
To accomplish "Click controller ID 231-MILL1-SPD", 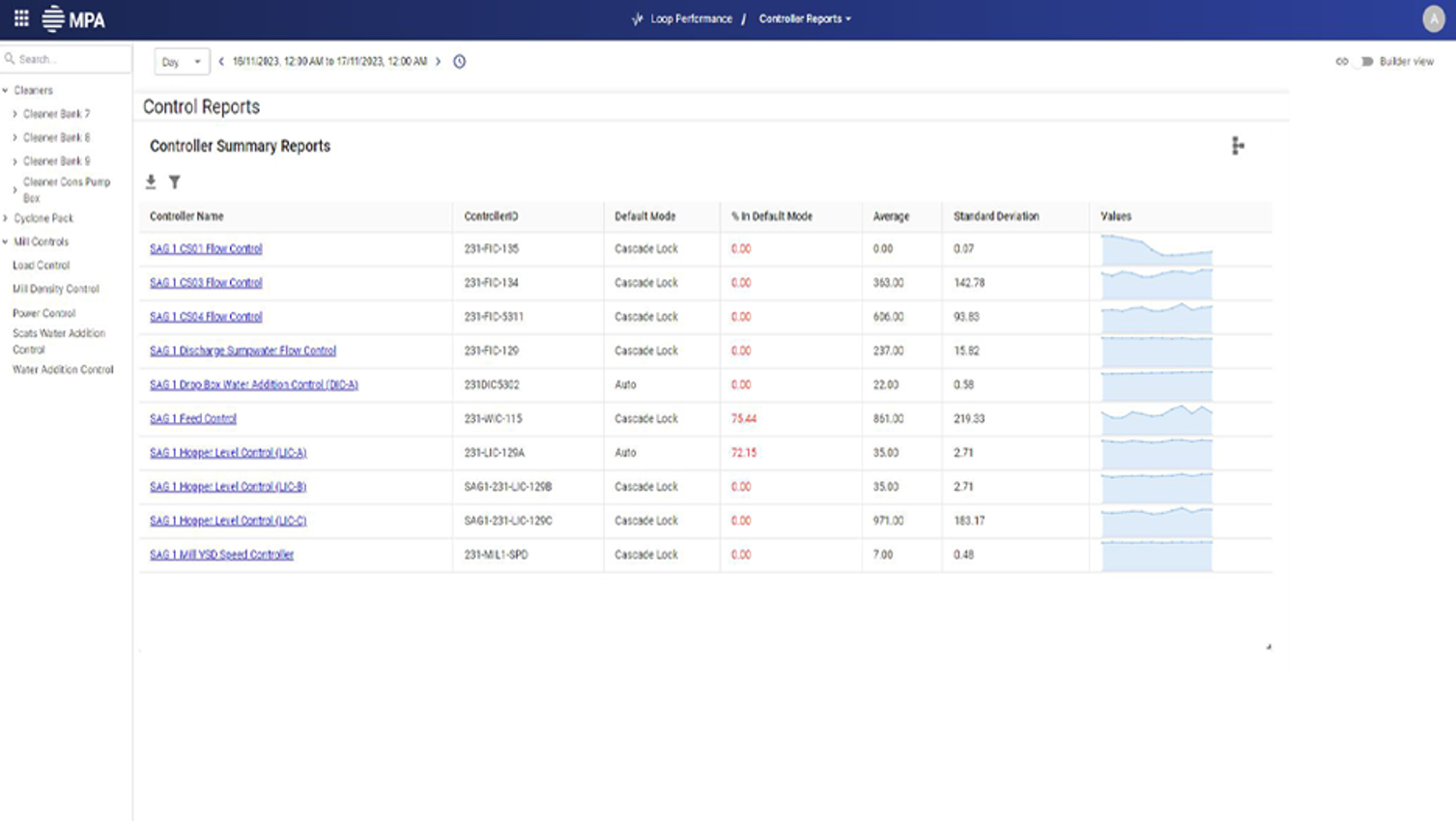I will tap(496, 554).
